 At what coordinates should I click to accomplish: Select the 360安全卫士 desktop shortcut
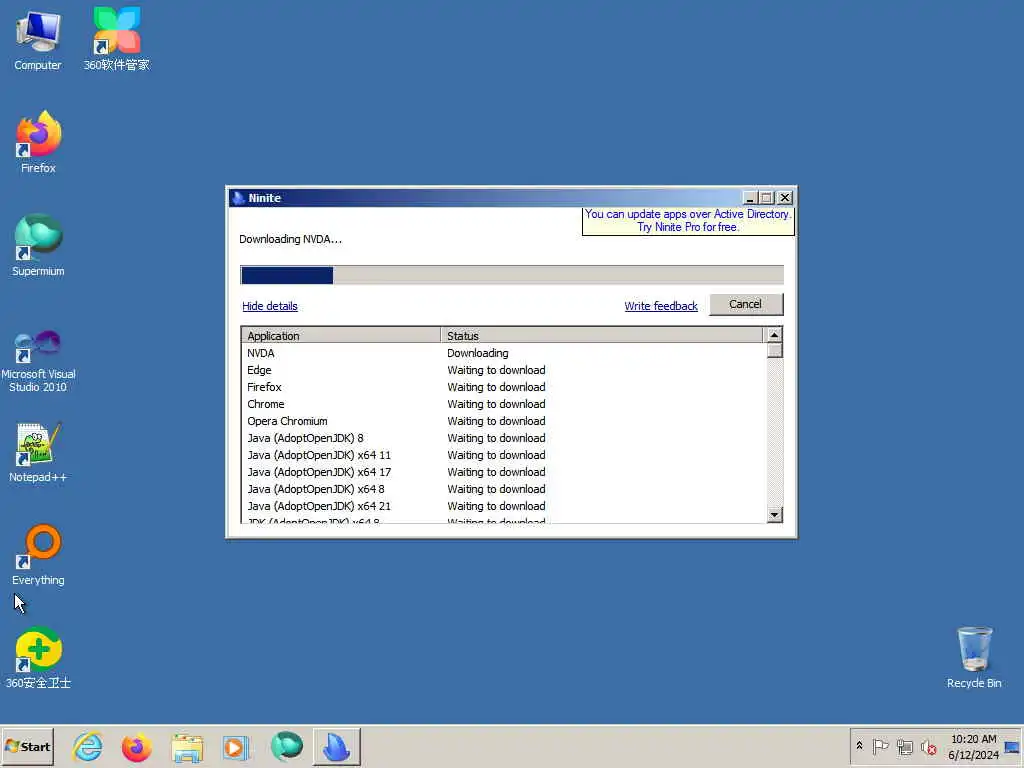pyautogui.click(x=38, y=658)
